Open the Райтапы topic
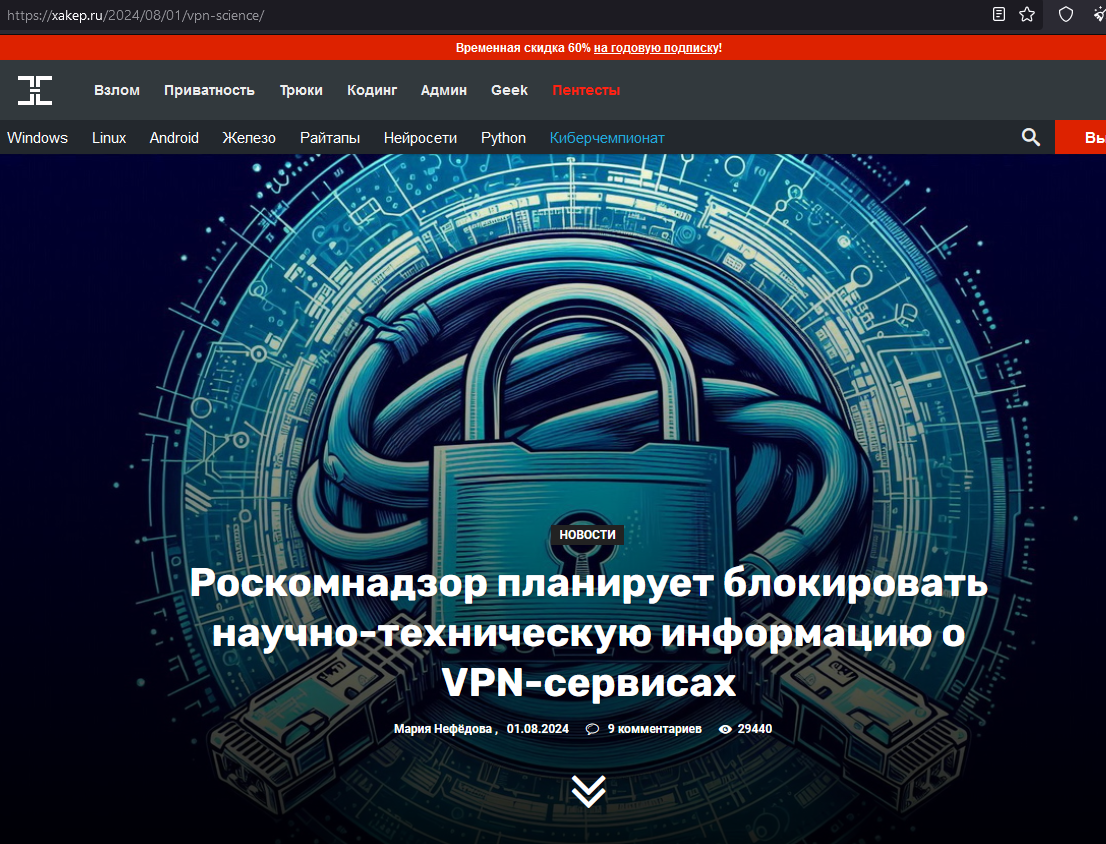The width and height of the screenshot is (1106, 844). coord(330,138)
